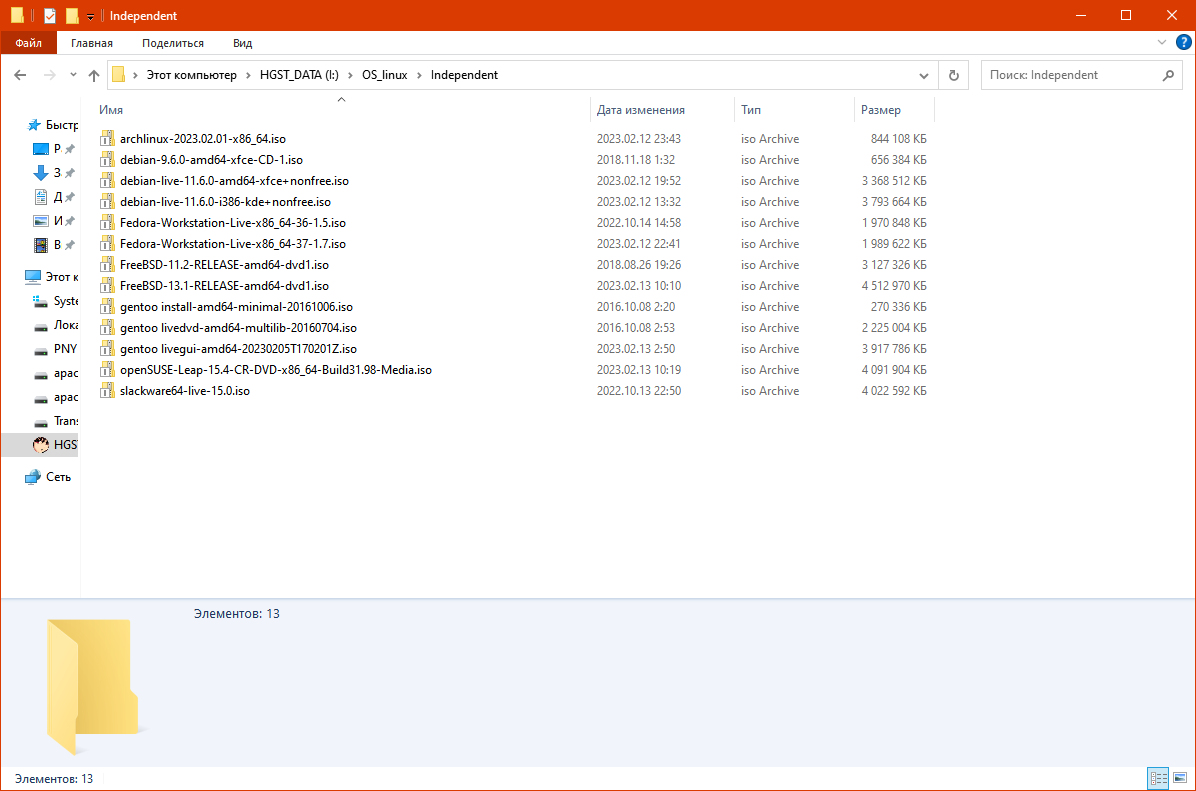Select gentoo livedvd-amd64-multilib-20160704.iso file name

tap(238, 327)
